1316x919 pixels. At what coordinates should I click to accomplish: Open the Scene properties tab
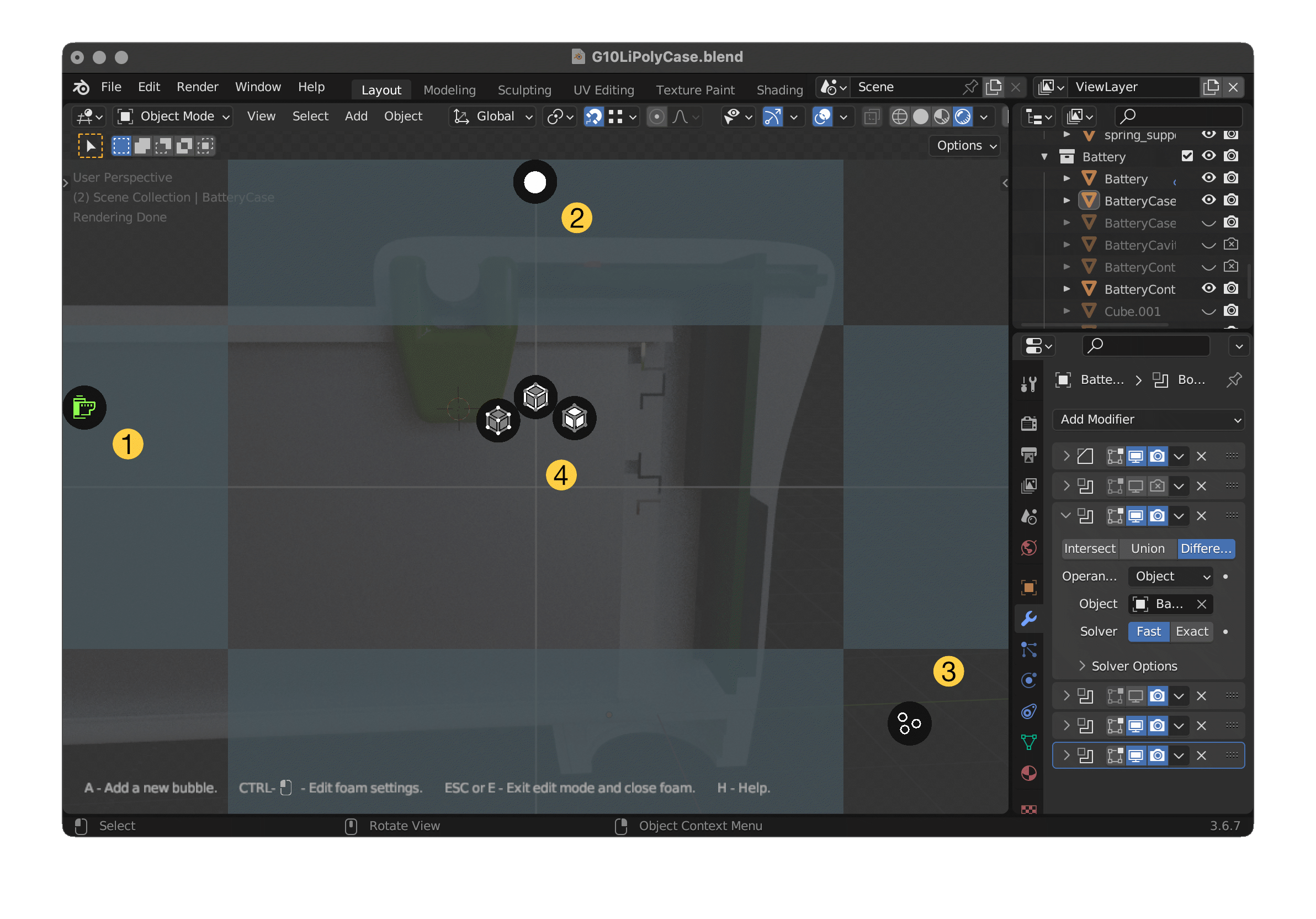pyautogui.click(x=1029, y=516)
